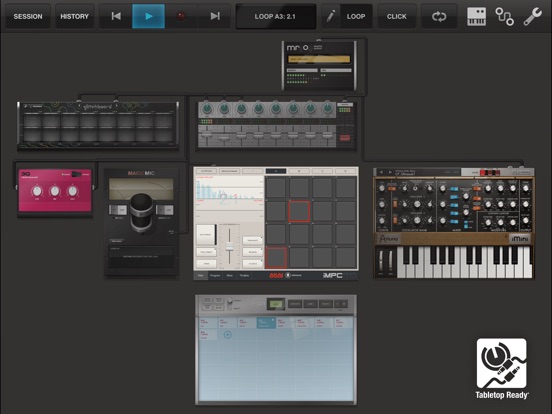
Task: Open the SESSION menu
Action: coord(28,16)
